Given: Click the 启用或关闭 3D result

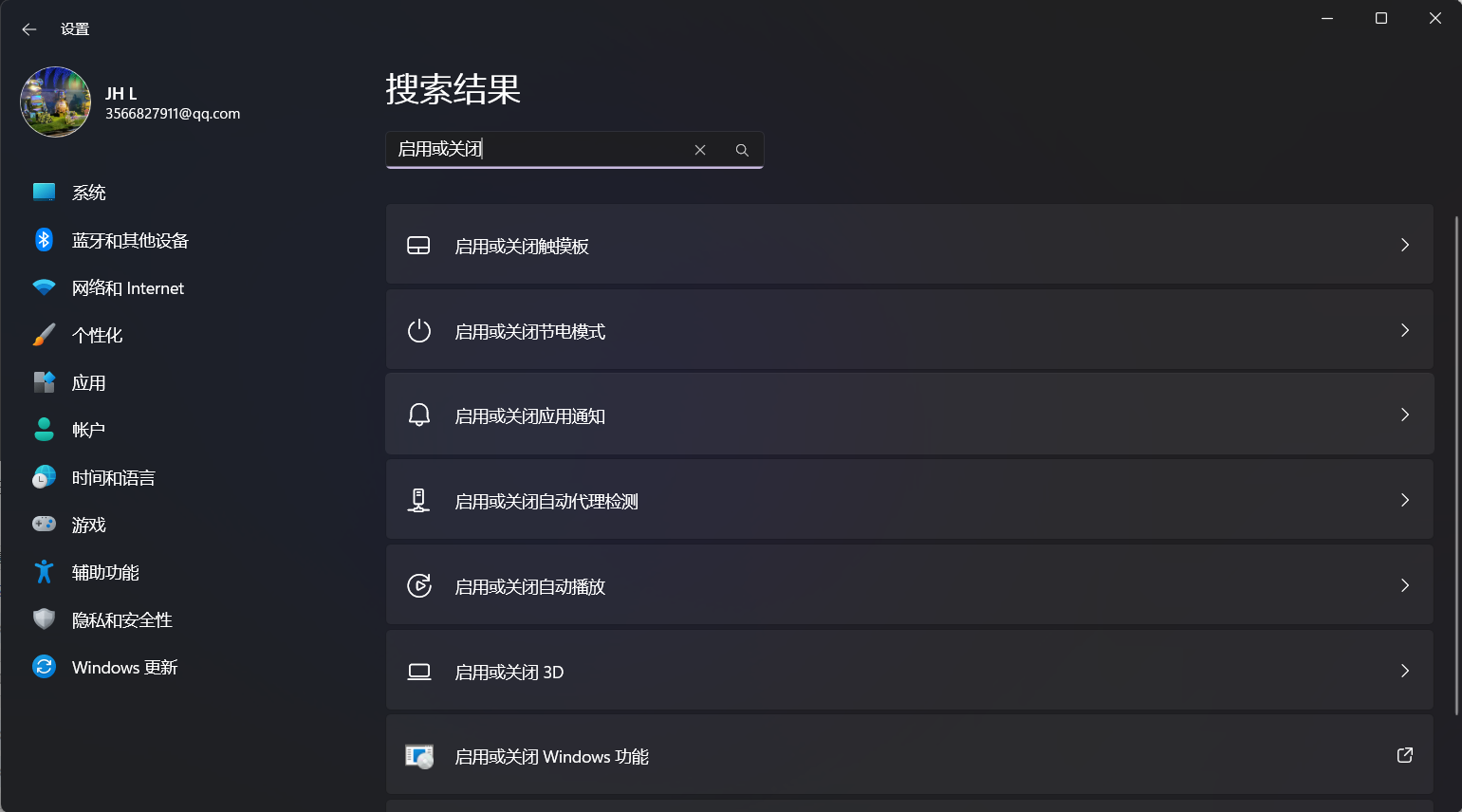Looking at the screenshot, I should tap(509, 672).
